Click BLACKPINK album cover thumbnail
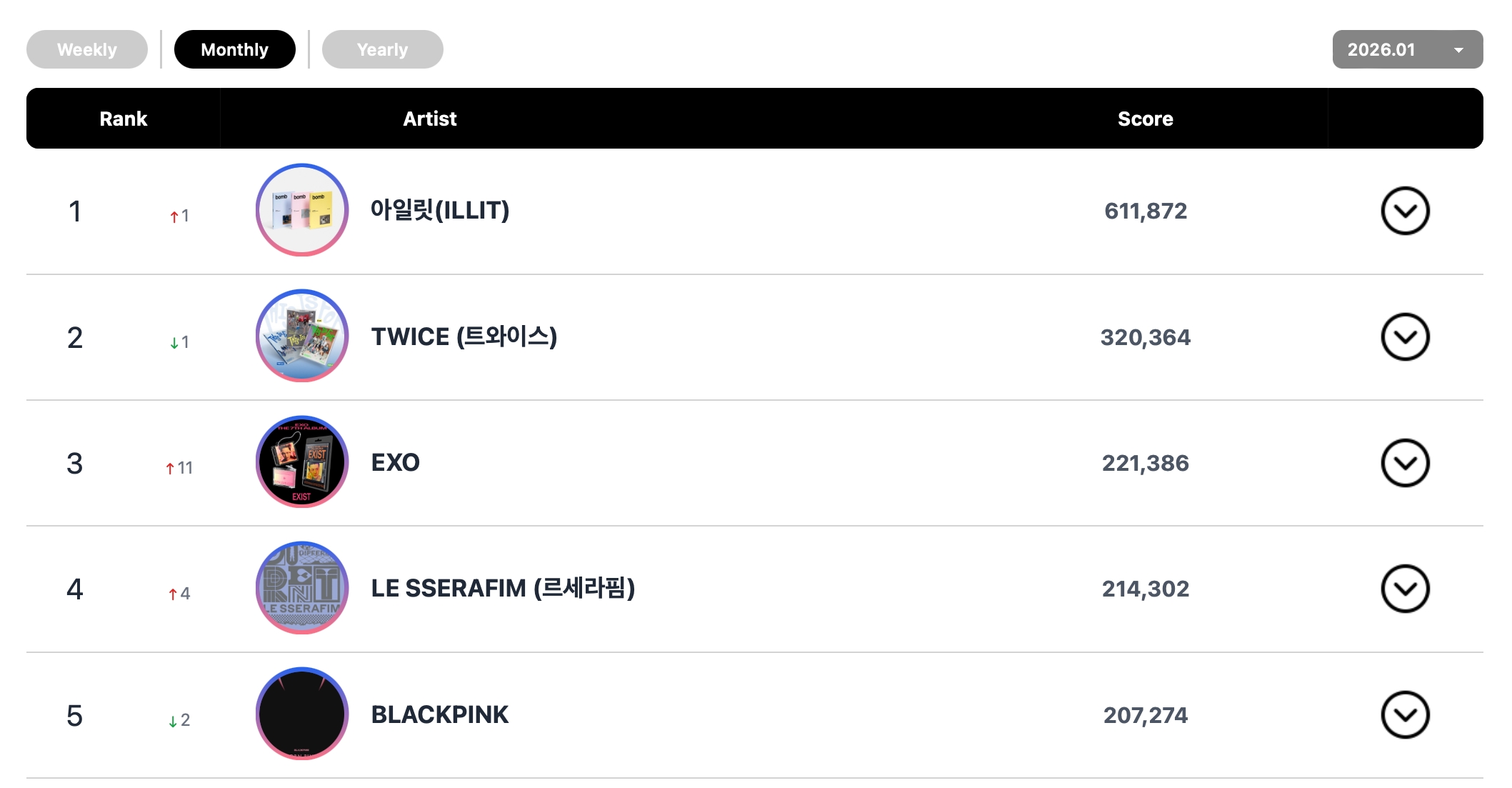This screenshot has height=788, width=1512. point(302,714)
